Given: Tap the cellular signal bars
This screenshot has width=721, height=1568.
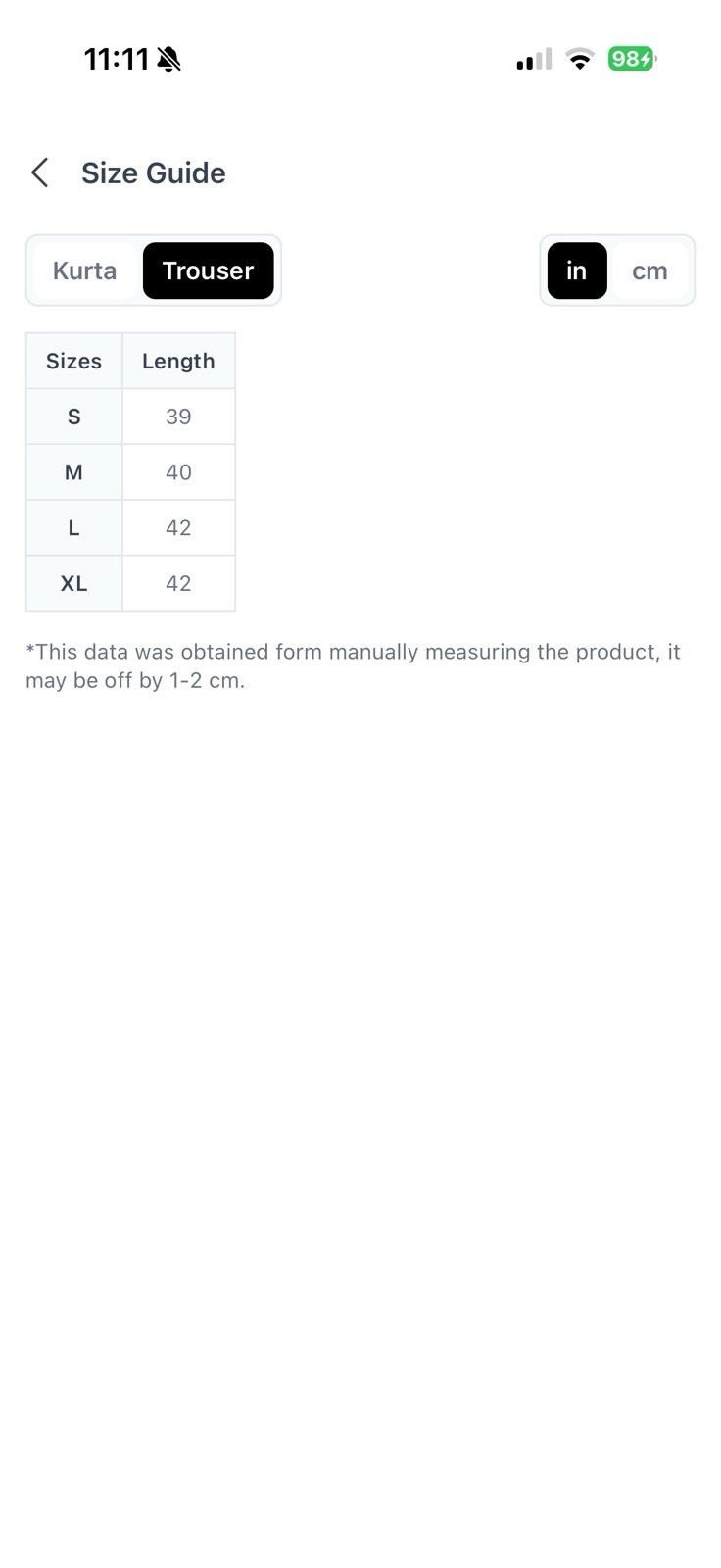Looking at the screenshot, I should tap(534, 60).
